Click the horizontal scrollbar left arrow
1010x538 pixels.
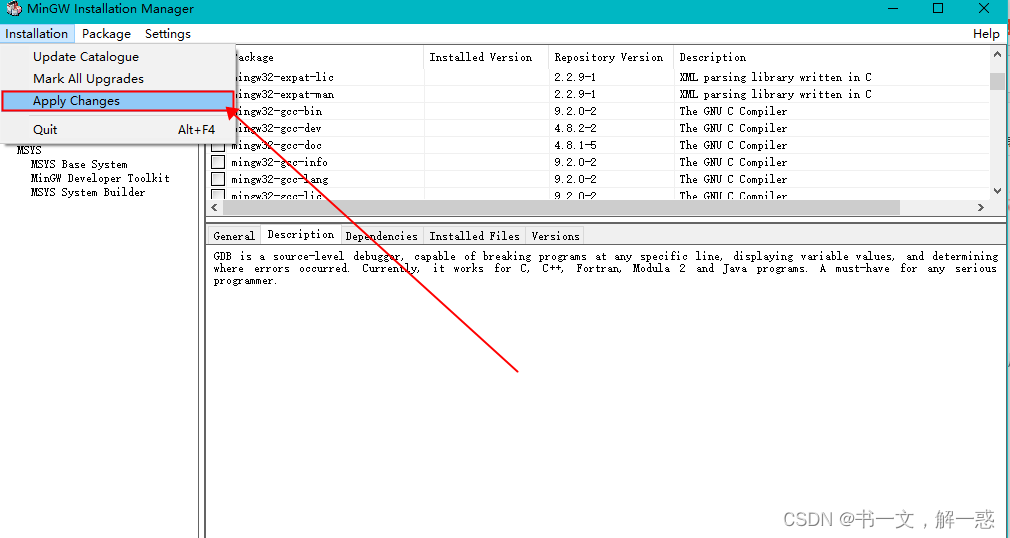point(214,207)
